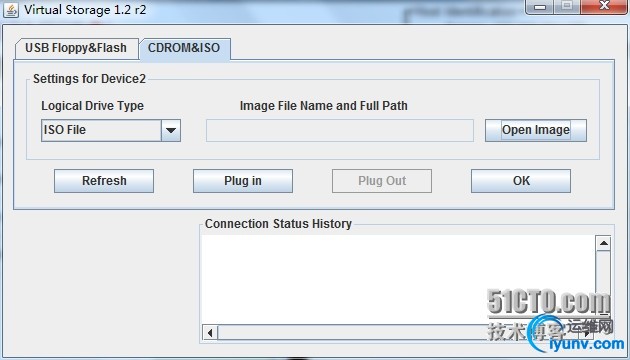Close the Virtual Storage window

click(604, 6)
